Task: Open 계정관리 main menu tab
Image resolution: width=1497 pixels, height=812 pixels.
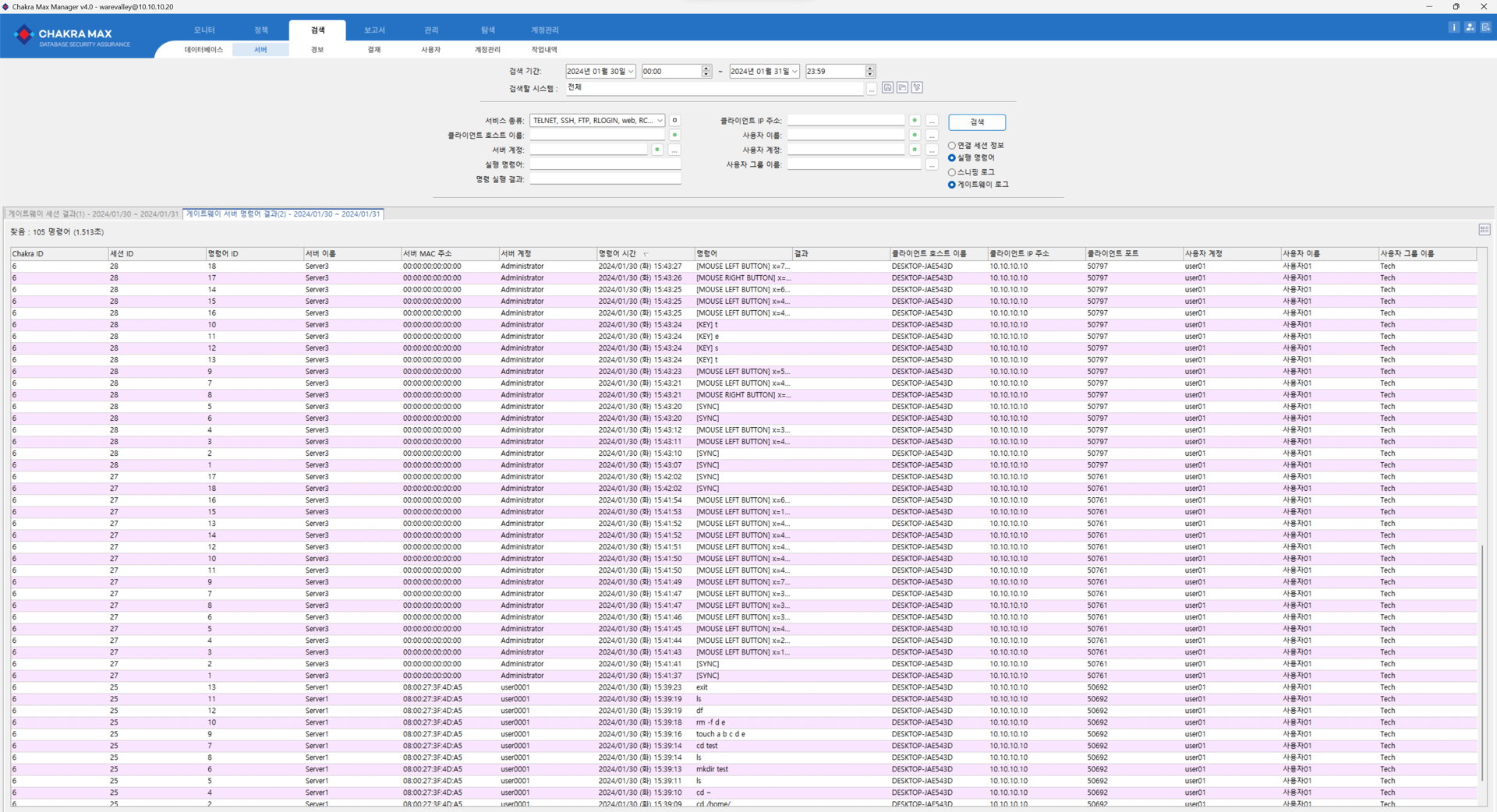Action: [545, 30]
